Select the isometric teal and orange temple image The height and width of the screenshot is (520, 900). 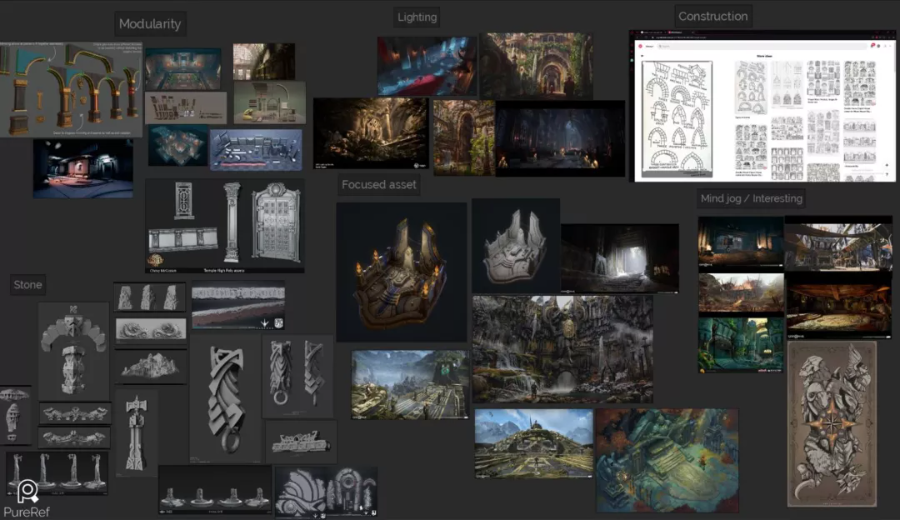click(667, 460)
